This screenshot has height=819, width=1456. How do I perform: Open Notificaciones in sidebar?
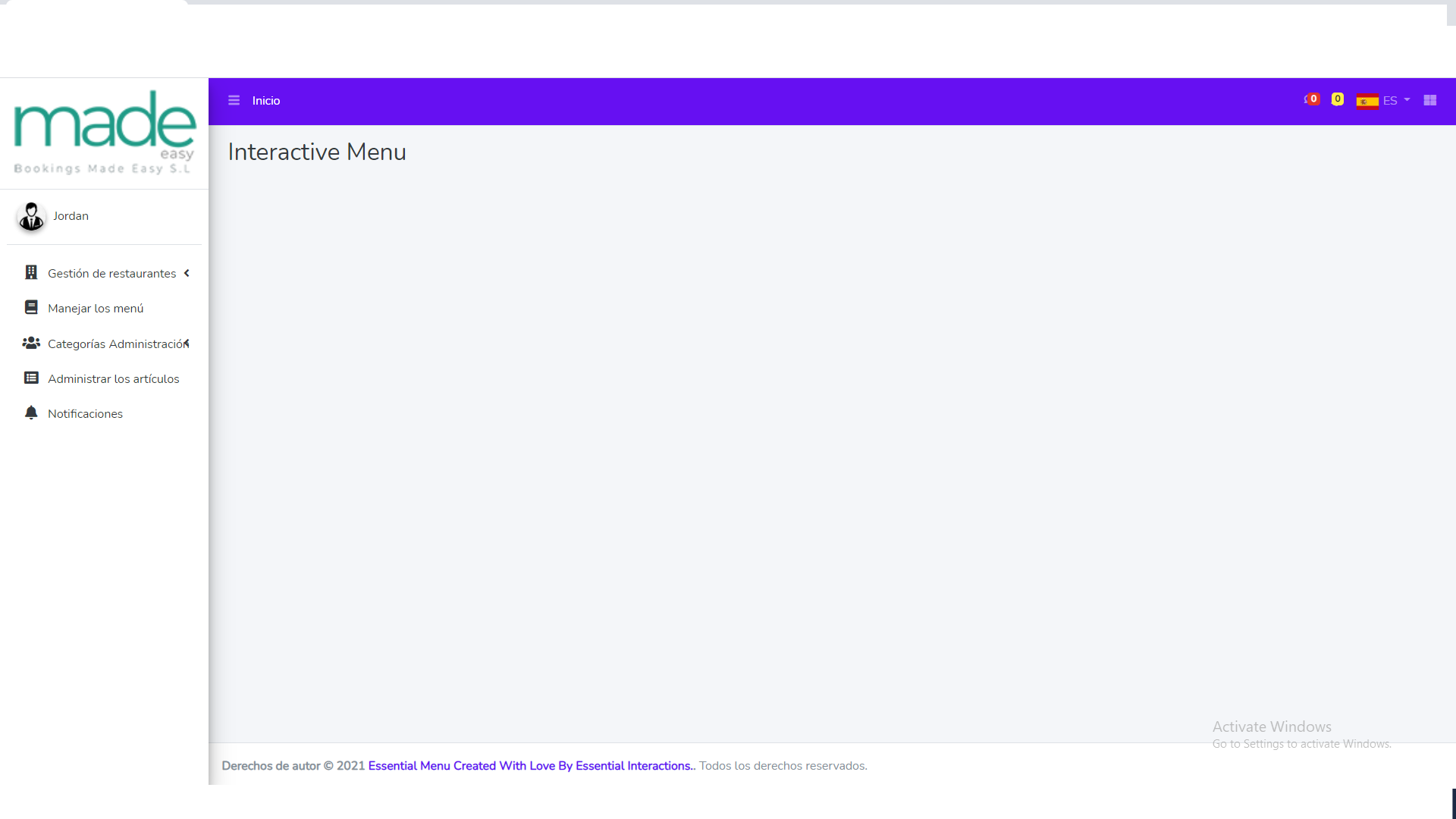(x=105, y=413)
